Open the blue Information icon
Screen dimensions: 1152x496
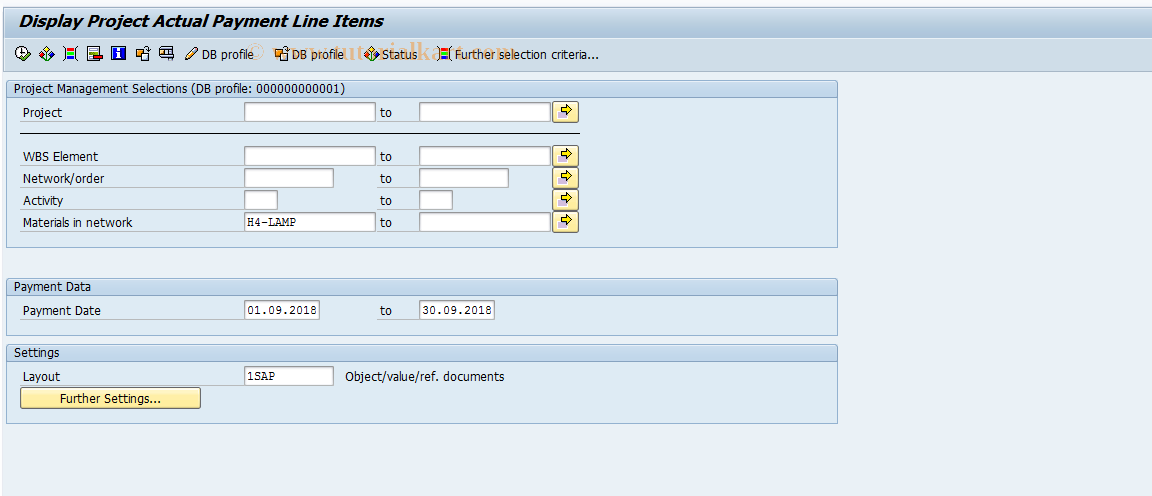(x=118, y=54)
